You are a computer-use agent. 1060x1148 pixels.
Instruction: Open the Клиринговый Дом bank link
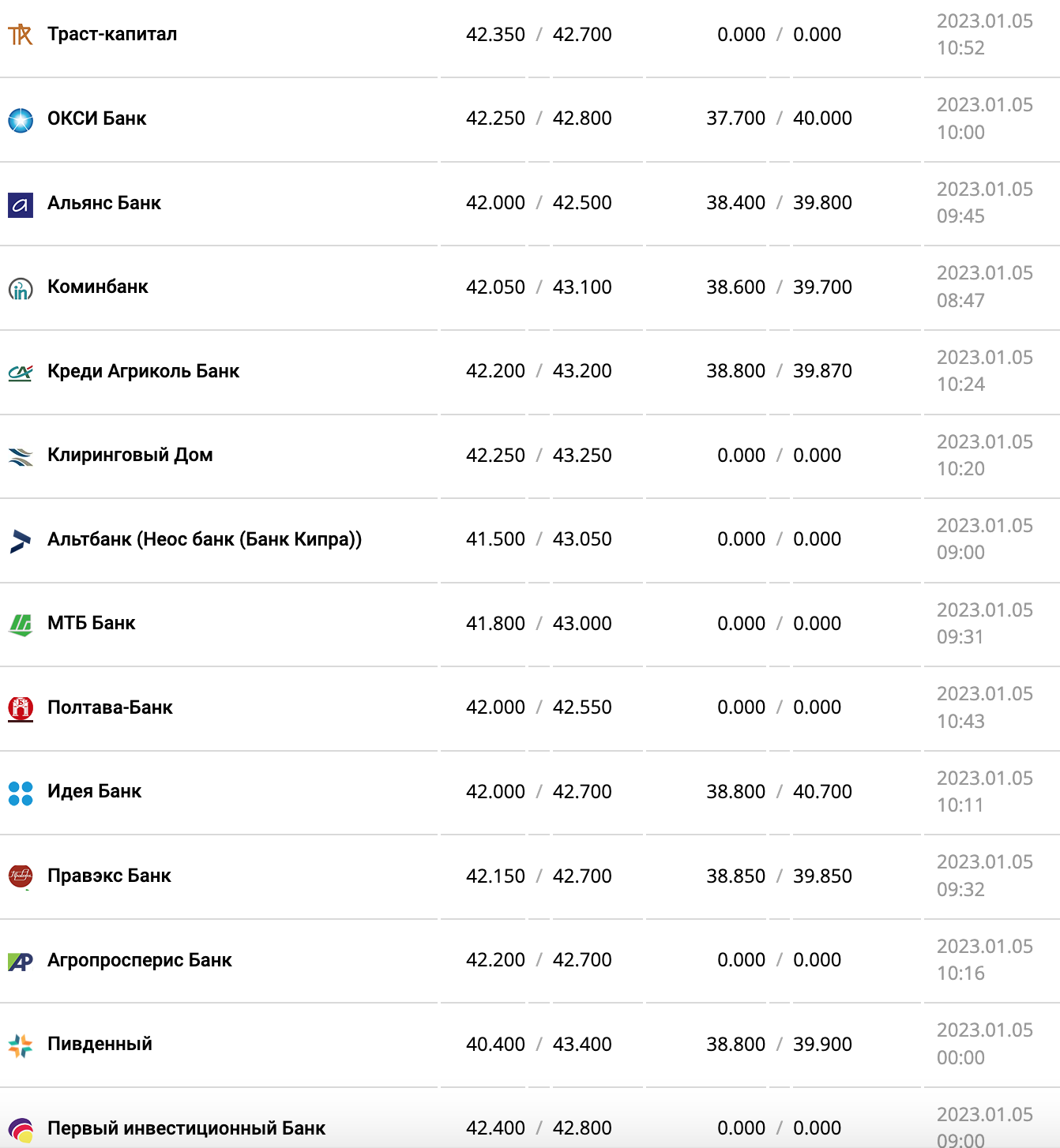130,455
